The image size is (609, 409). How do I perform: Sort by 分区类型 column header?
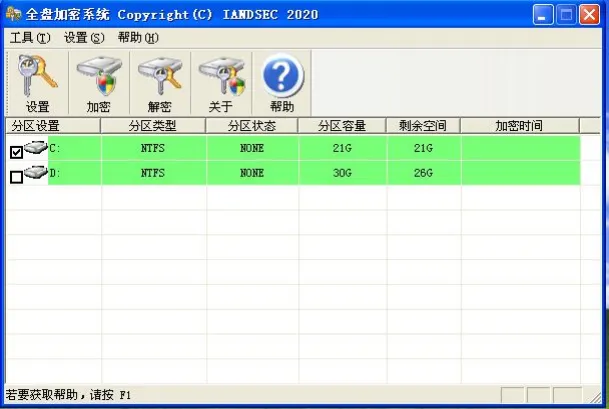153,126
